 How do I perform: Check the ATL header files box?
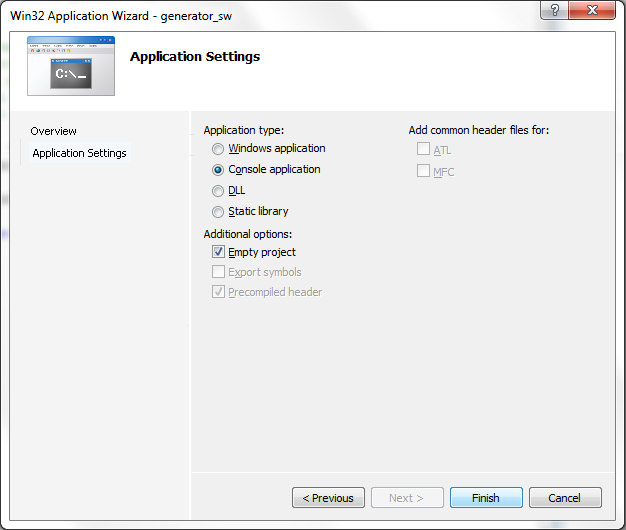(423, 149)
